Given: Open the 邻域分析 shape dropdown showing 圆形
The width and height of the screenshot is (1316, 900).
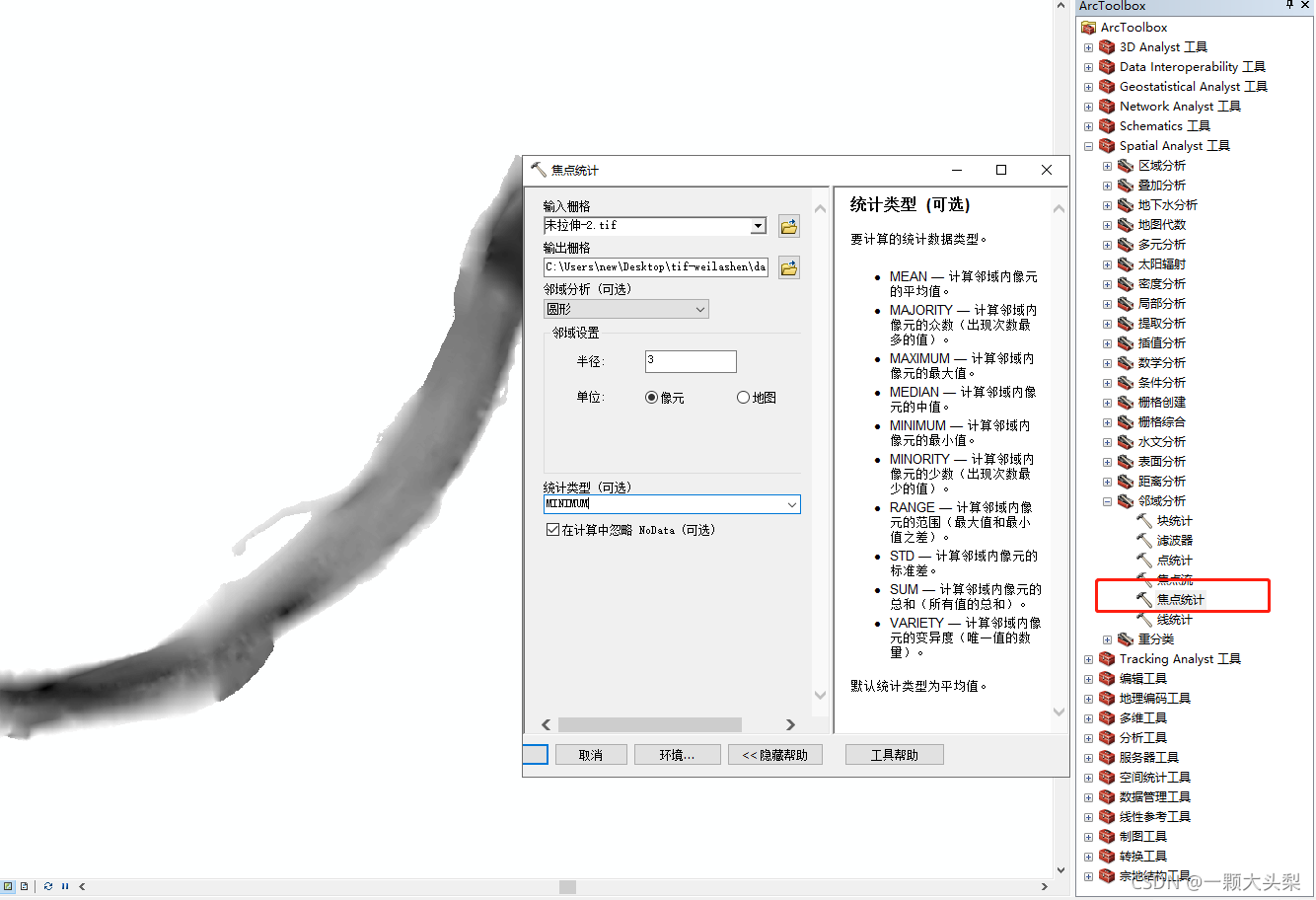Looking at the screenshot, I should click(x=699, y=308).
